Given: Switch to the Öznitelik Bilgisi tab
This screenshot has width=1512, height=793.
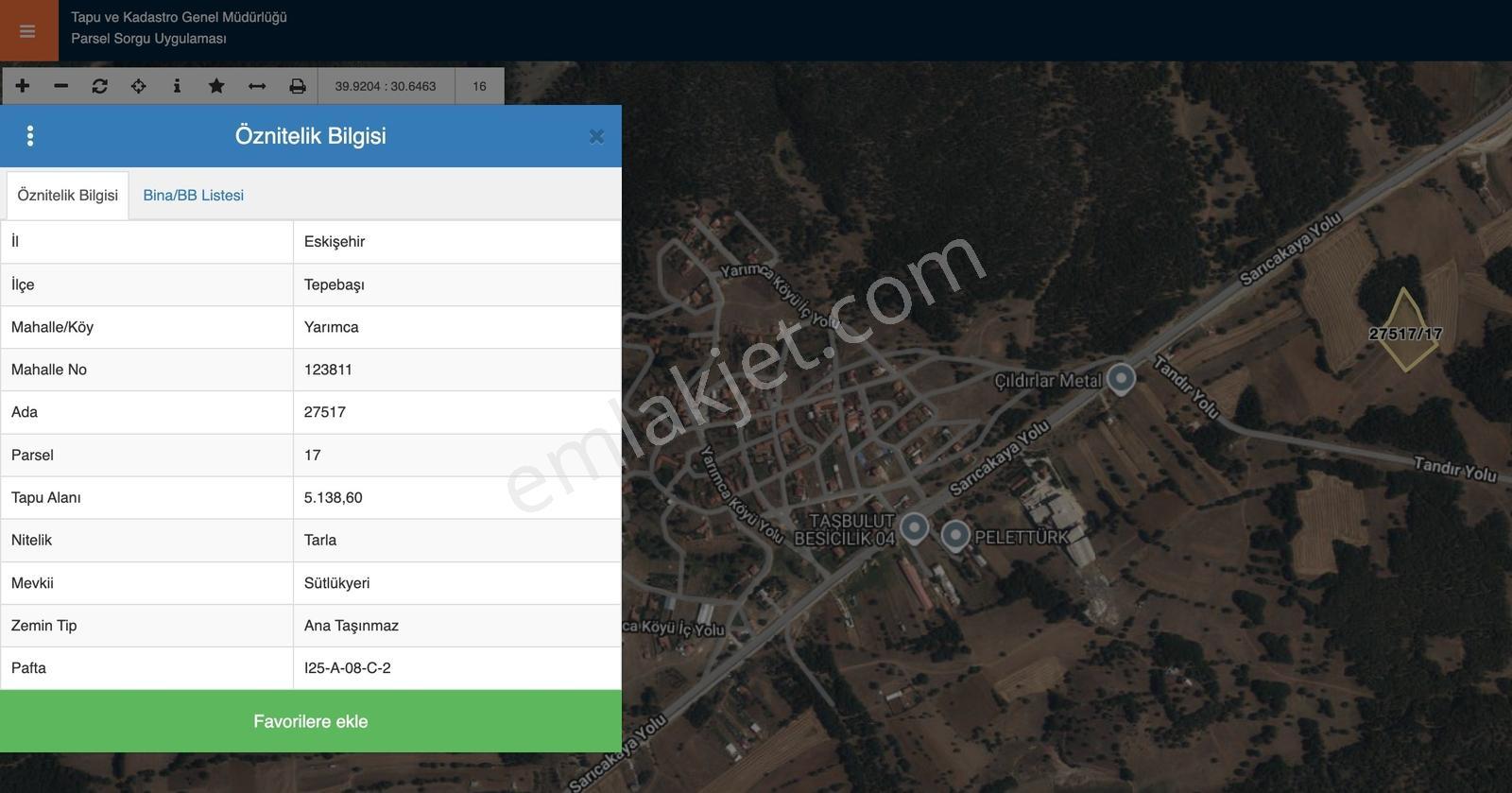Looking at the screenshot, I should pos(67,196).
